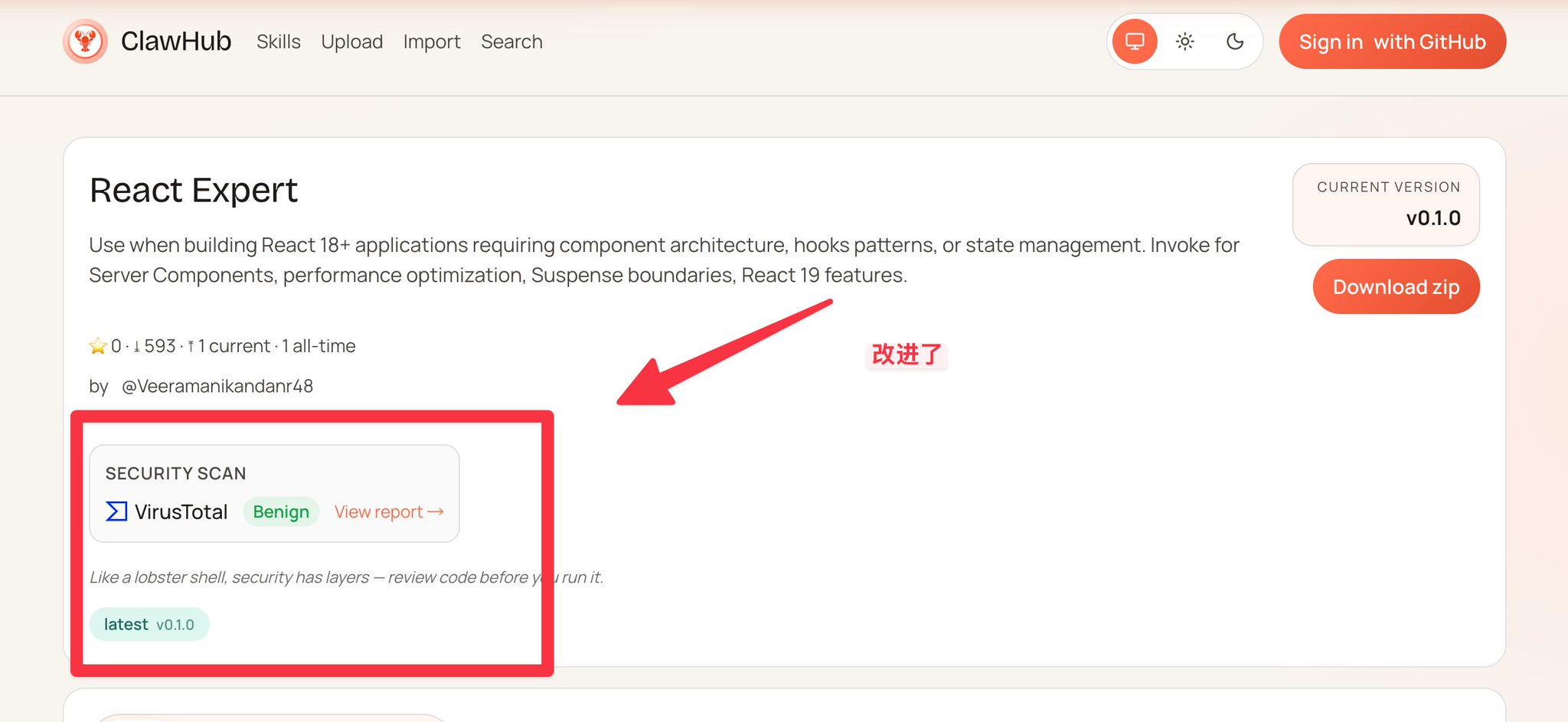Click the VirusTotal logo icon
1568x722 pixels.
pos(116,511)
